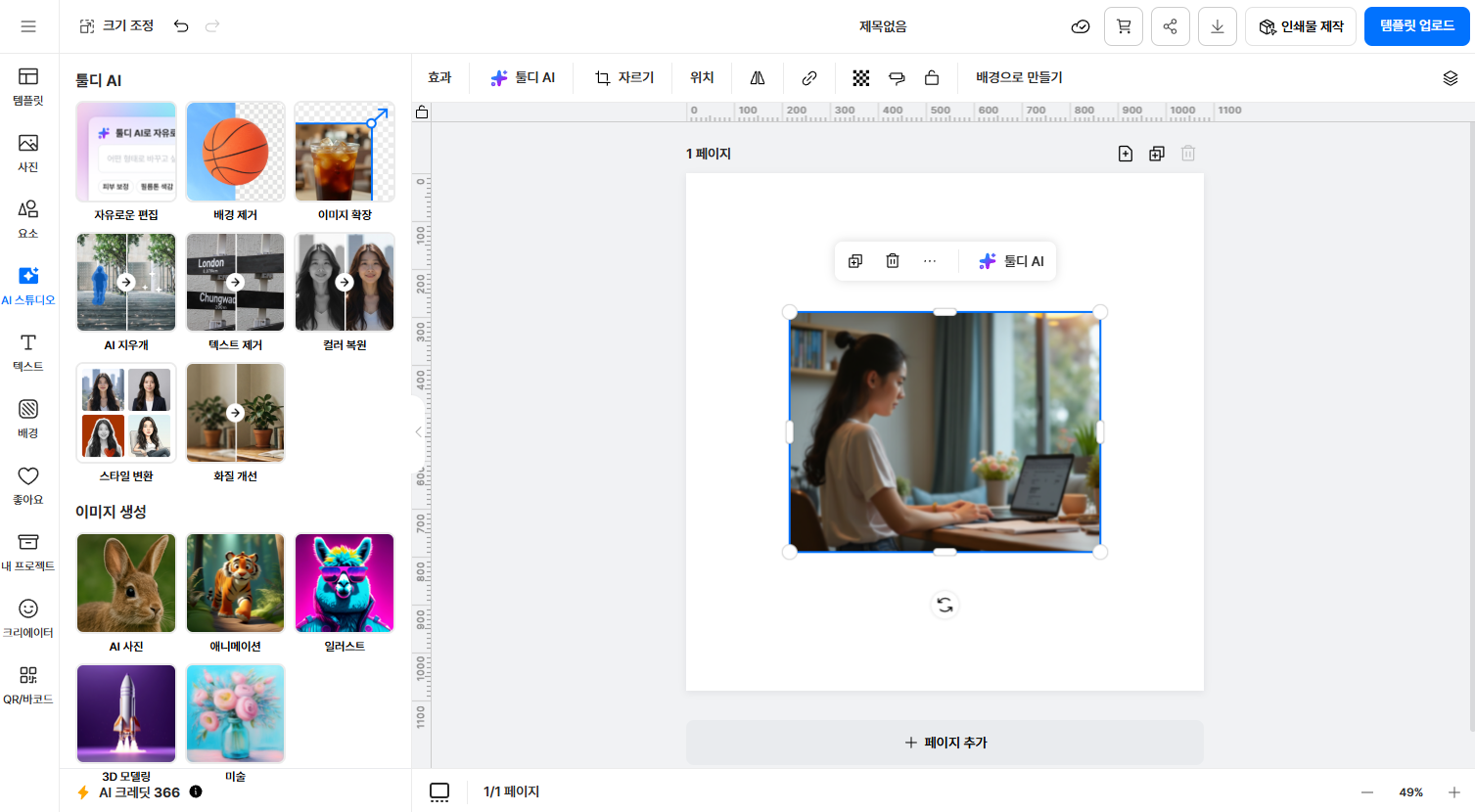This screenshot has width=1475, height=812.
Task: Open the QR/바코드 sidebar tab
Action: point(28,685)
